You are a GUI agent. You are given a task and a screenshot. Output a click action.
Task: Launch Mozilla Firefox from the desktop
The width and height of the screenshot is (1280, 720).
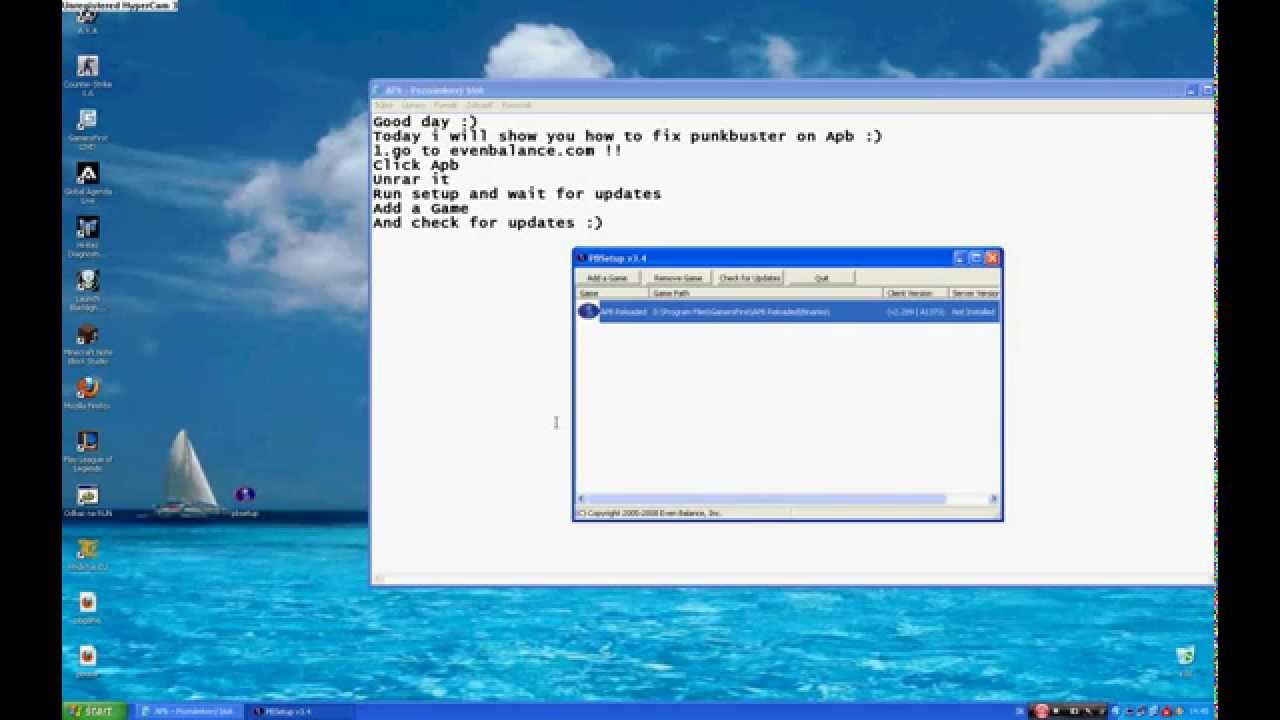[x=87, y=392]
